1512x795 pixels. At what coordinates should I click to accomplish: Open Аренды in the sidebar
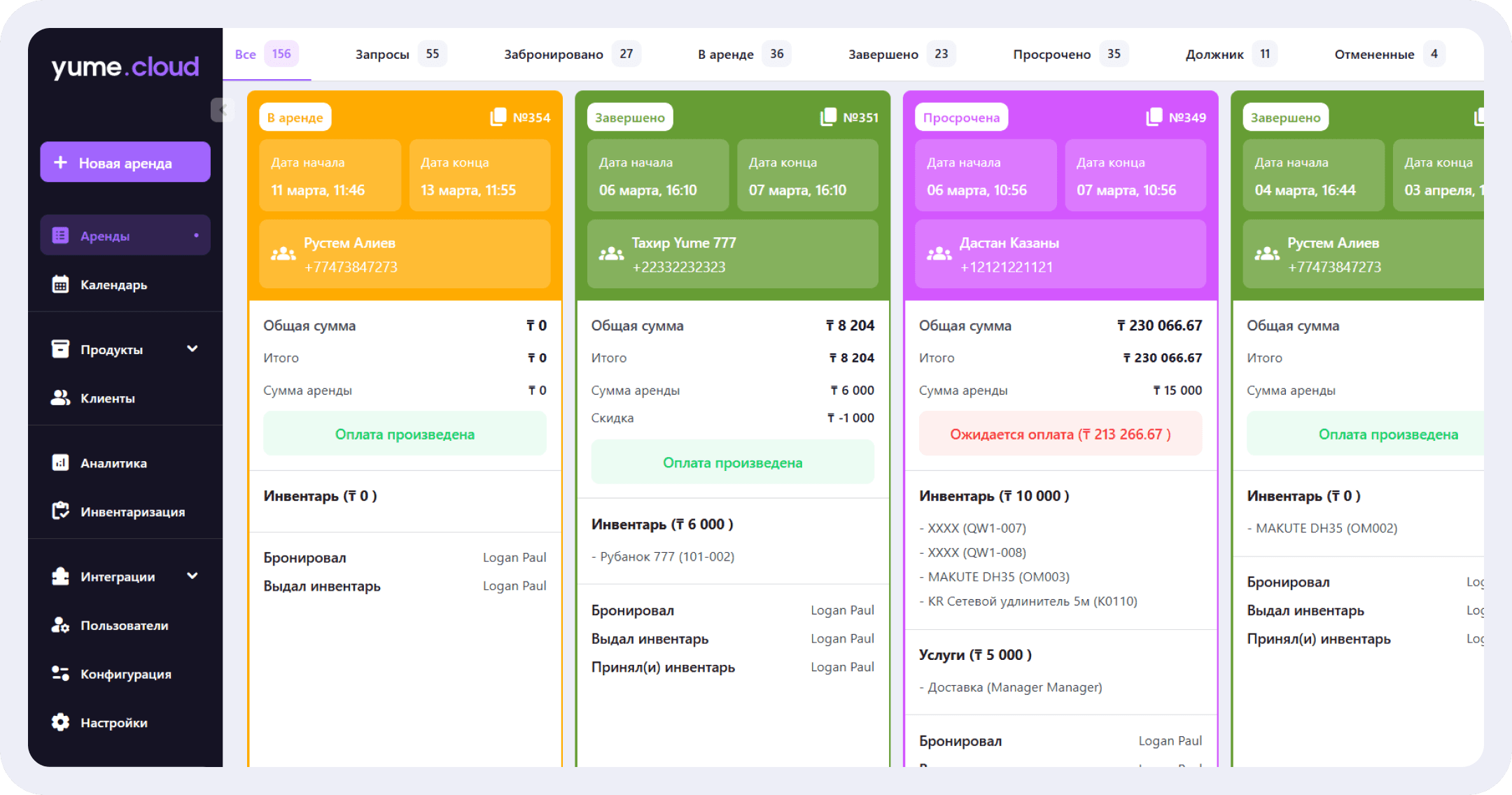pos(125,236)
